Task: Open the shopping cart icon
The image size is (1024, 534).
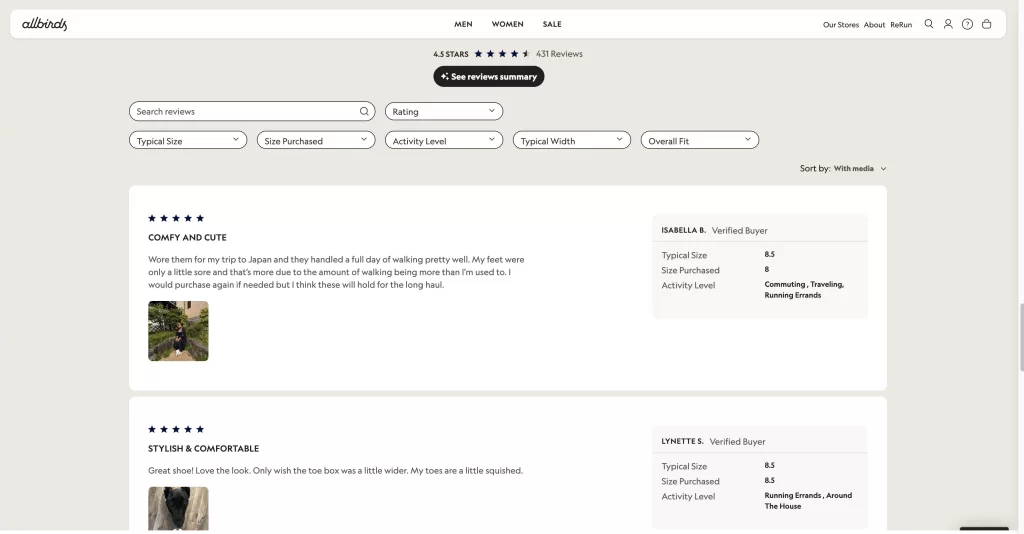Action: pyautogui.click(x=986, y=24)
